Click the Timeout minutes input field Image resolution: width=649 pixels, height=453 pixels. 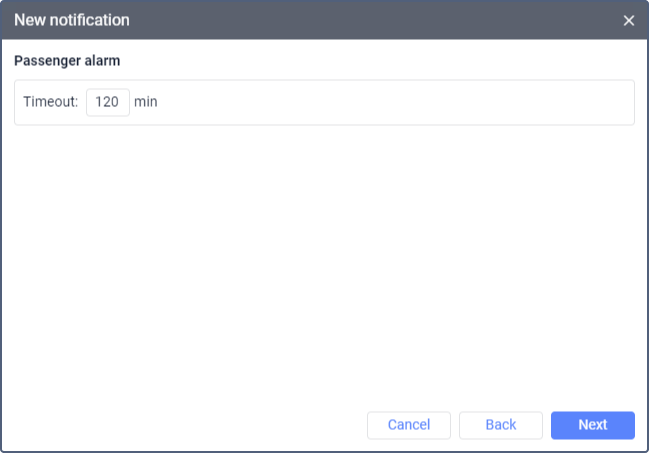coord(108,102)
